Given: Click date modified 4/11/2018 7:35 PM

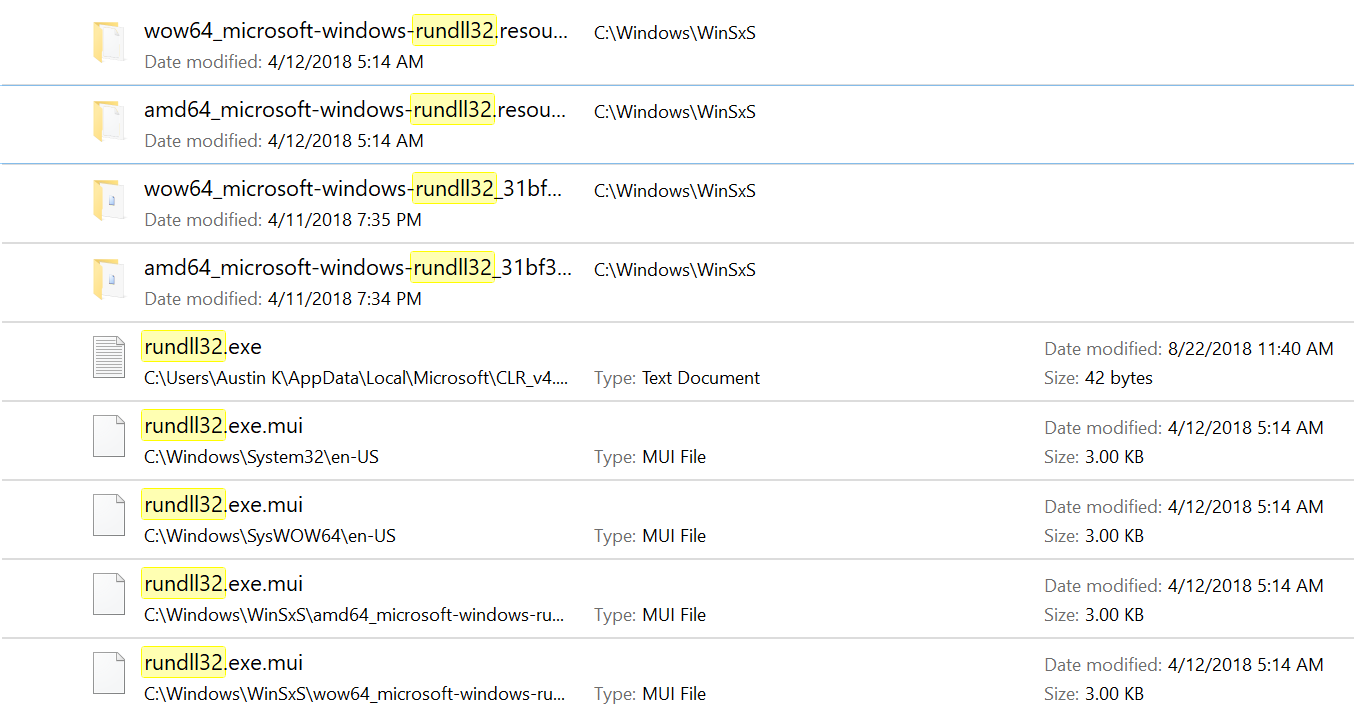Looking at the screenshot, I should point(283,220).
